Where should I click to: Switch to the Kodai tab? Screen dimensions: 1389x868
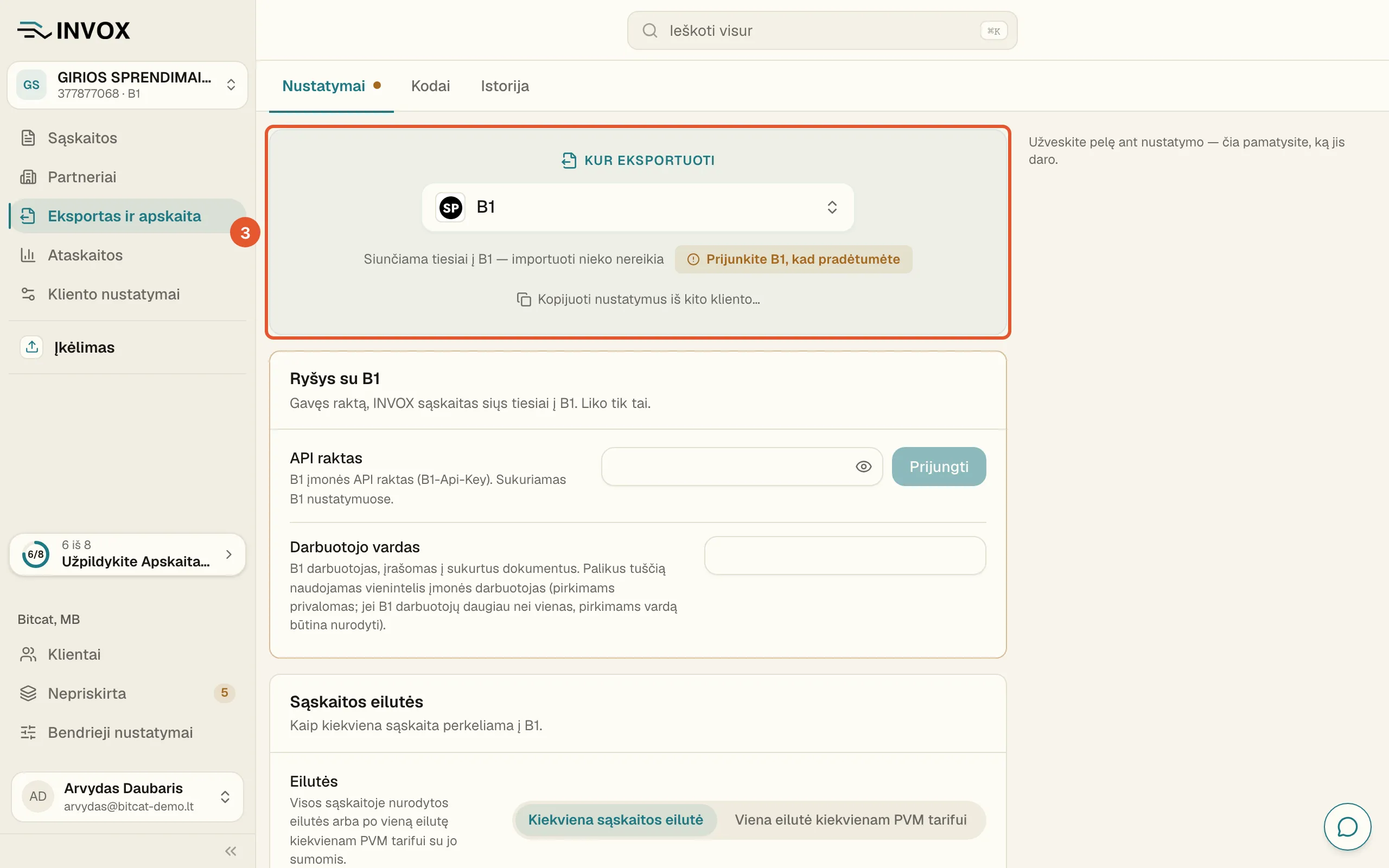[430, 86]
